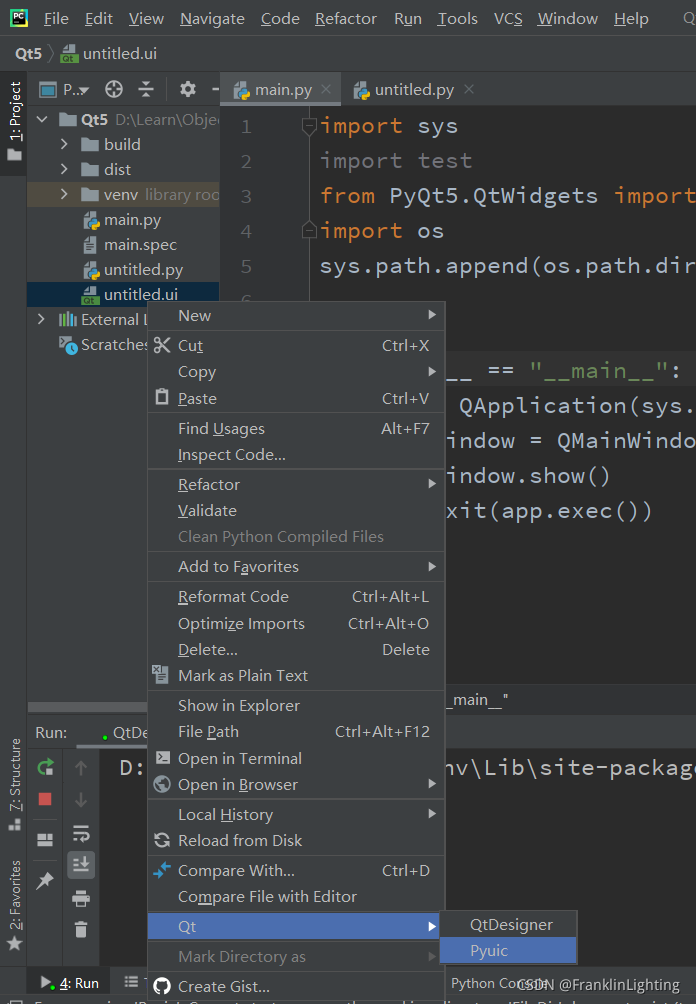
Task: Click Create Gist... entry
Action: point(296,987)
